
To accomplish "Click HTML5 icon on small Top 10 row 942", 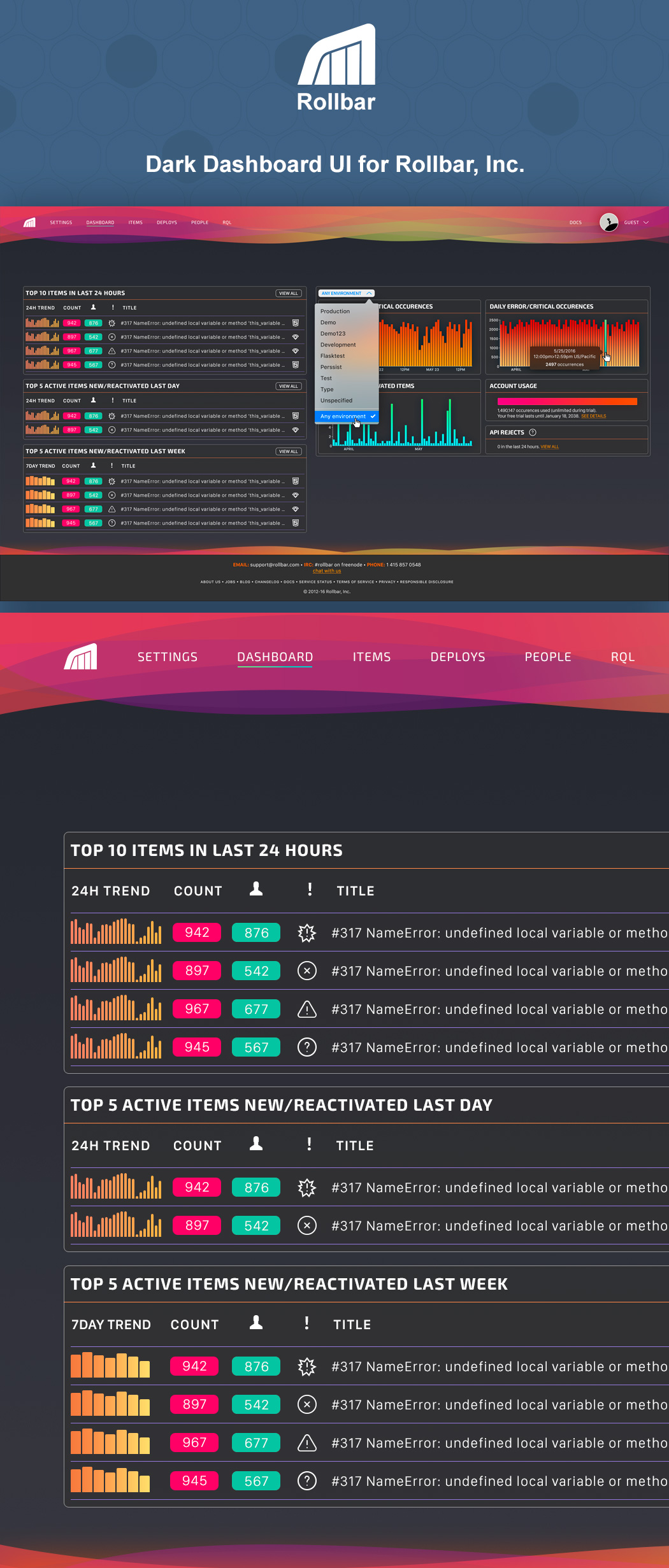I will (x=296, y=323).
